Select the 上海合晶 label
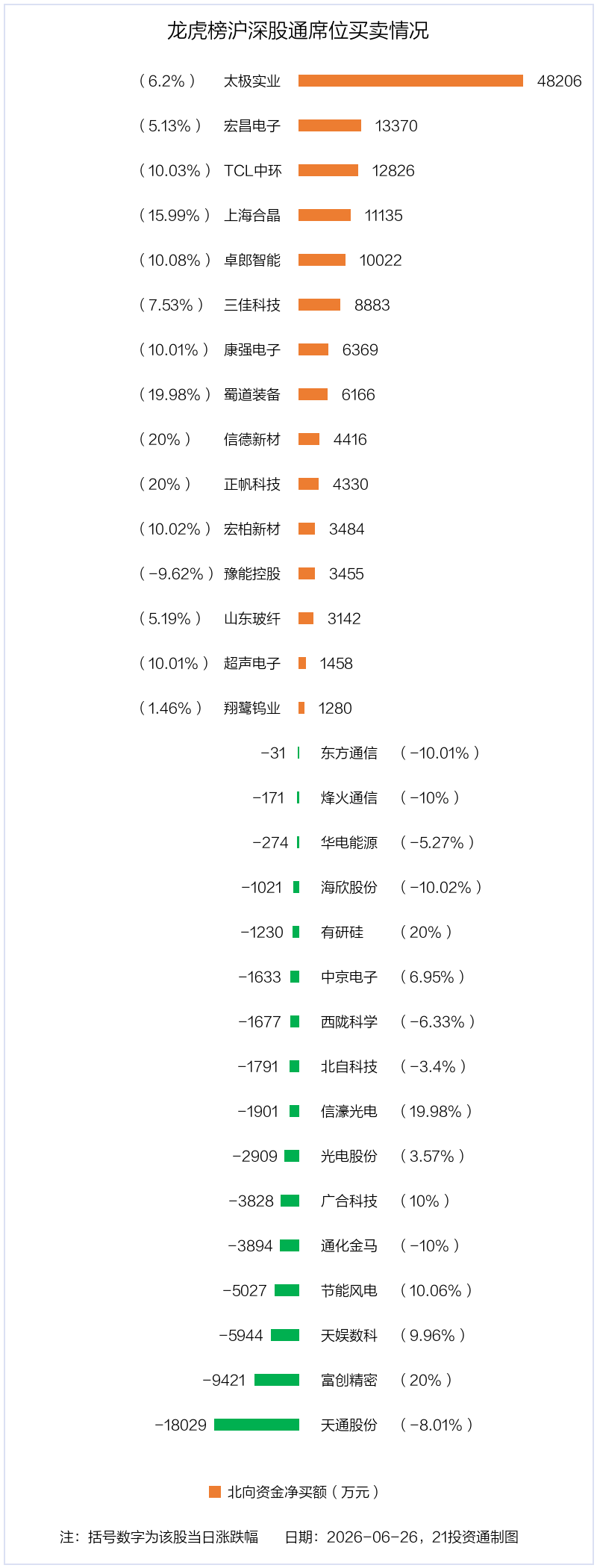Viewport: 597px width, 1568px height. tap(252, 215)
